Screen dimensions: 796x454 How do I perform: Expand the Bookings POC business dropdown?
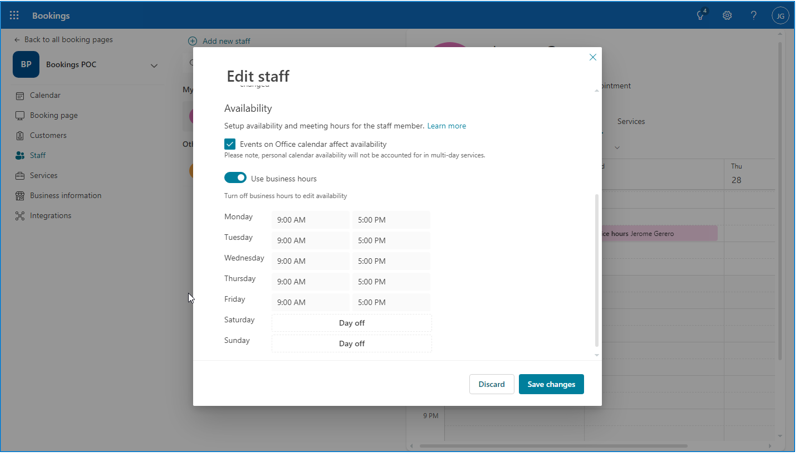tap(154, 66)
